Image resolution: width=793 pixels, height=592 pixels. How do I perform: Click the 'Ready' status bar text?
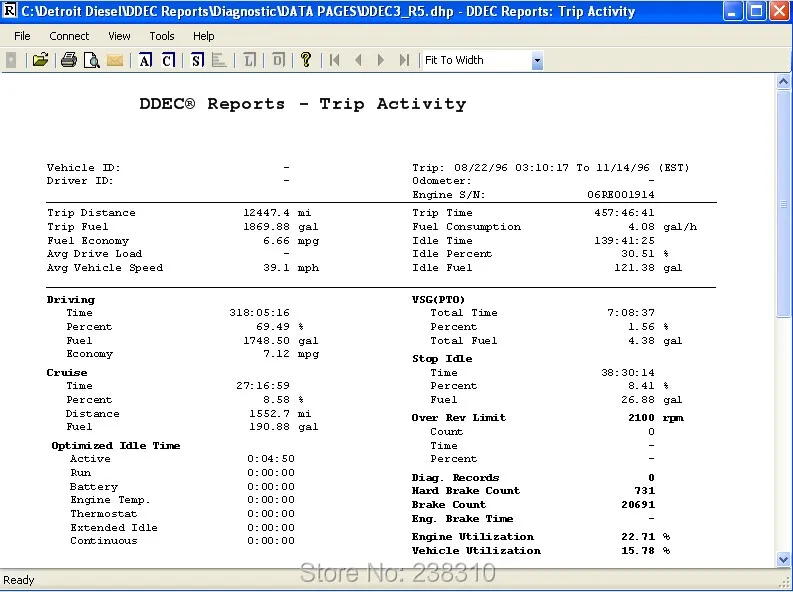pos(19,580)
